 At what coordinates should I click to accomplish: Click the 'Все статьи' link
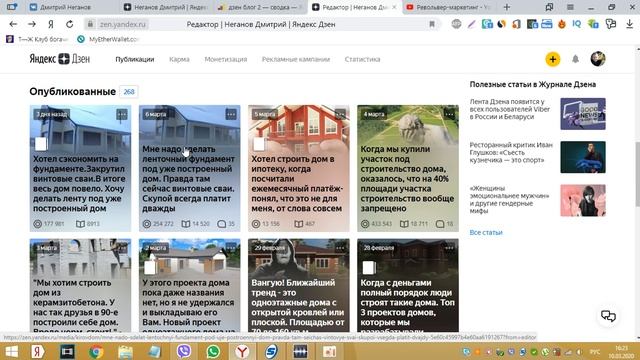(486, 232)
